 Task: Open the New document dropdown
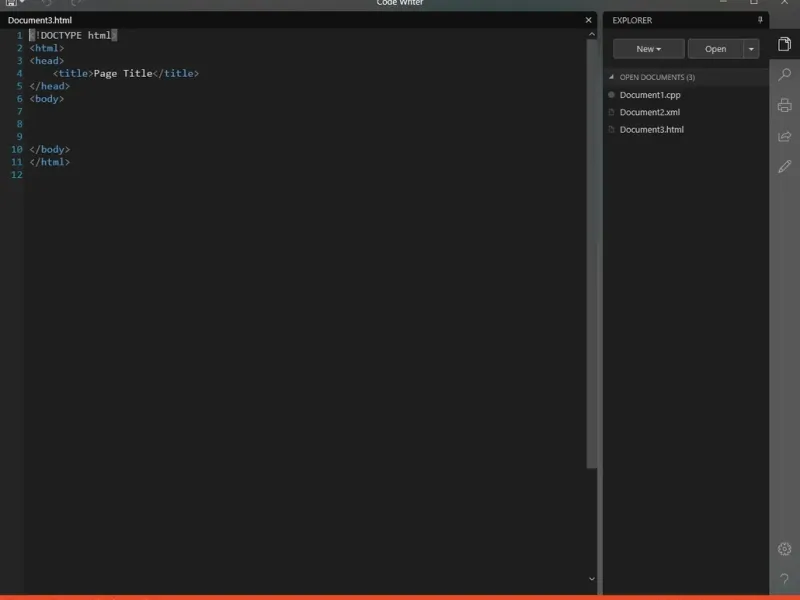(648, 49)
